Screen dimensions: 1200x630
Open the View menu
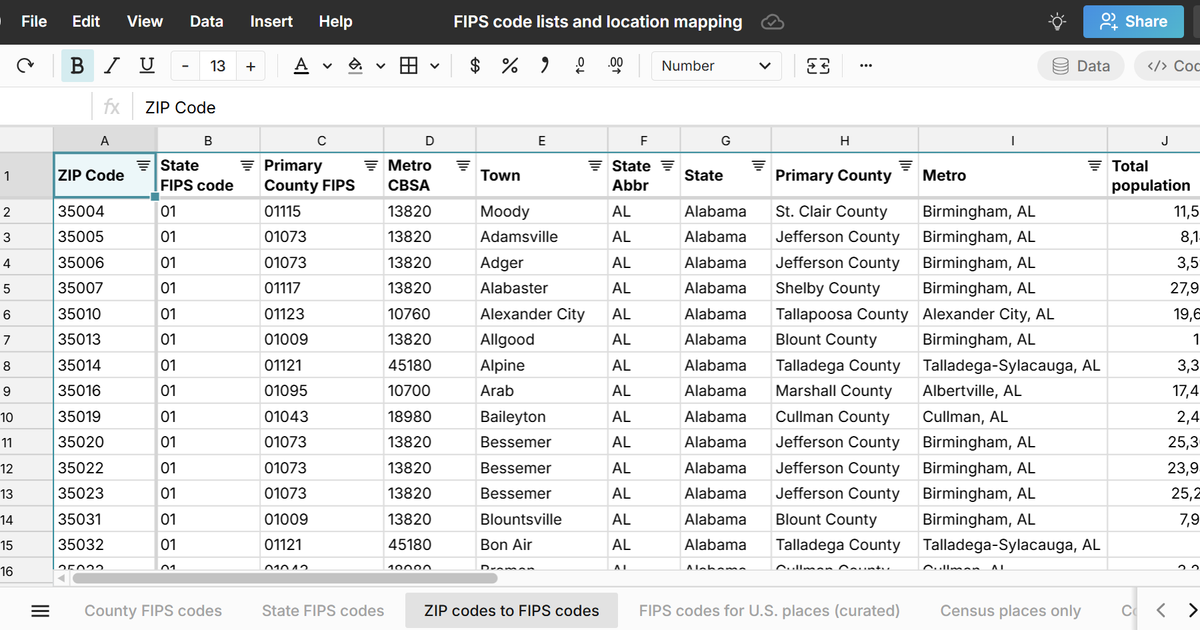pyautogui.click(x=145, y=21)
